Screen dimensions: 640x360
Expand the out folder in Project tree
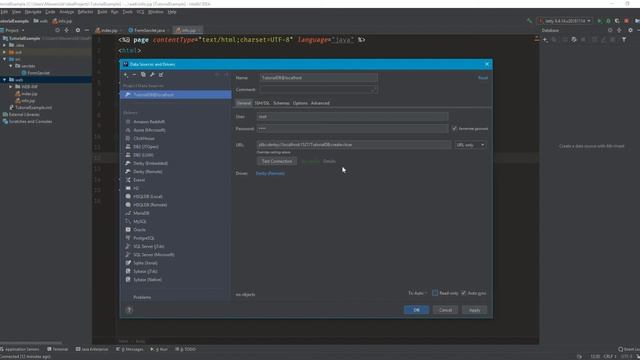coord(4,52)
